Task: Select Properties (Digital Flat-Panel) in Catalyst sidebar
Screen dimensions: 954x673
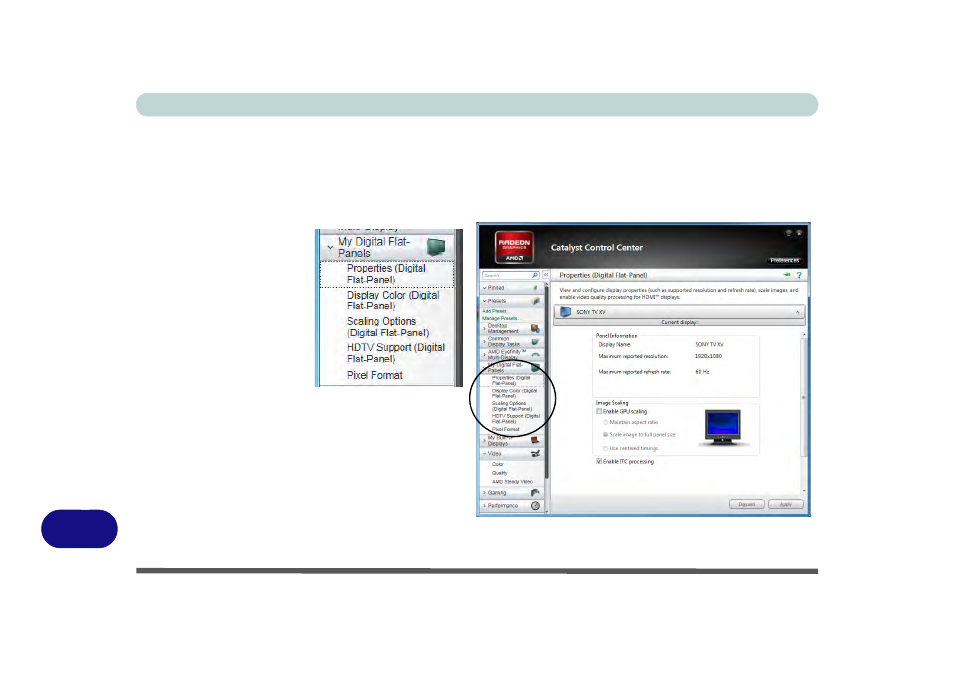Action: coord(511,380)
